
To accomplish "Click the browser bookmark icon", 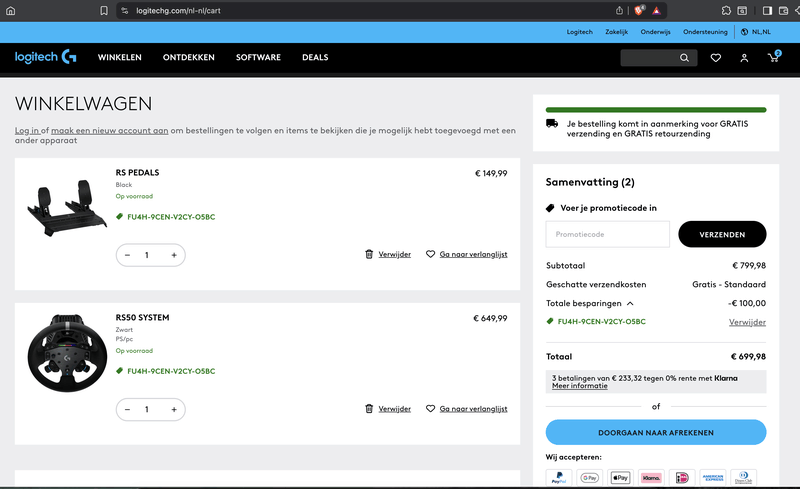I will tap(104, 11).
